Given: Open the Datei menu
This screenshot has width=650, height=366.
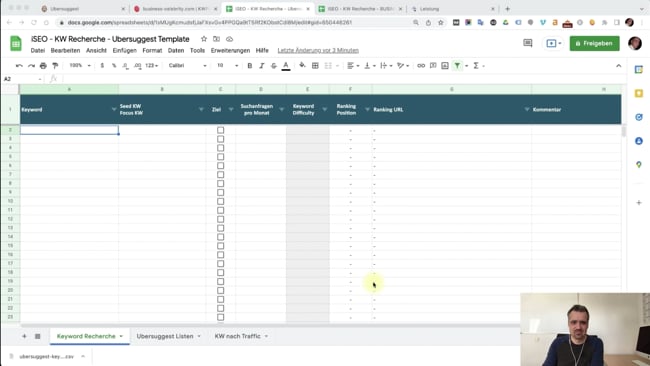Looking at the screenshot, I should [x=38, y=51].
